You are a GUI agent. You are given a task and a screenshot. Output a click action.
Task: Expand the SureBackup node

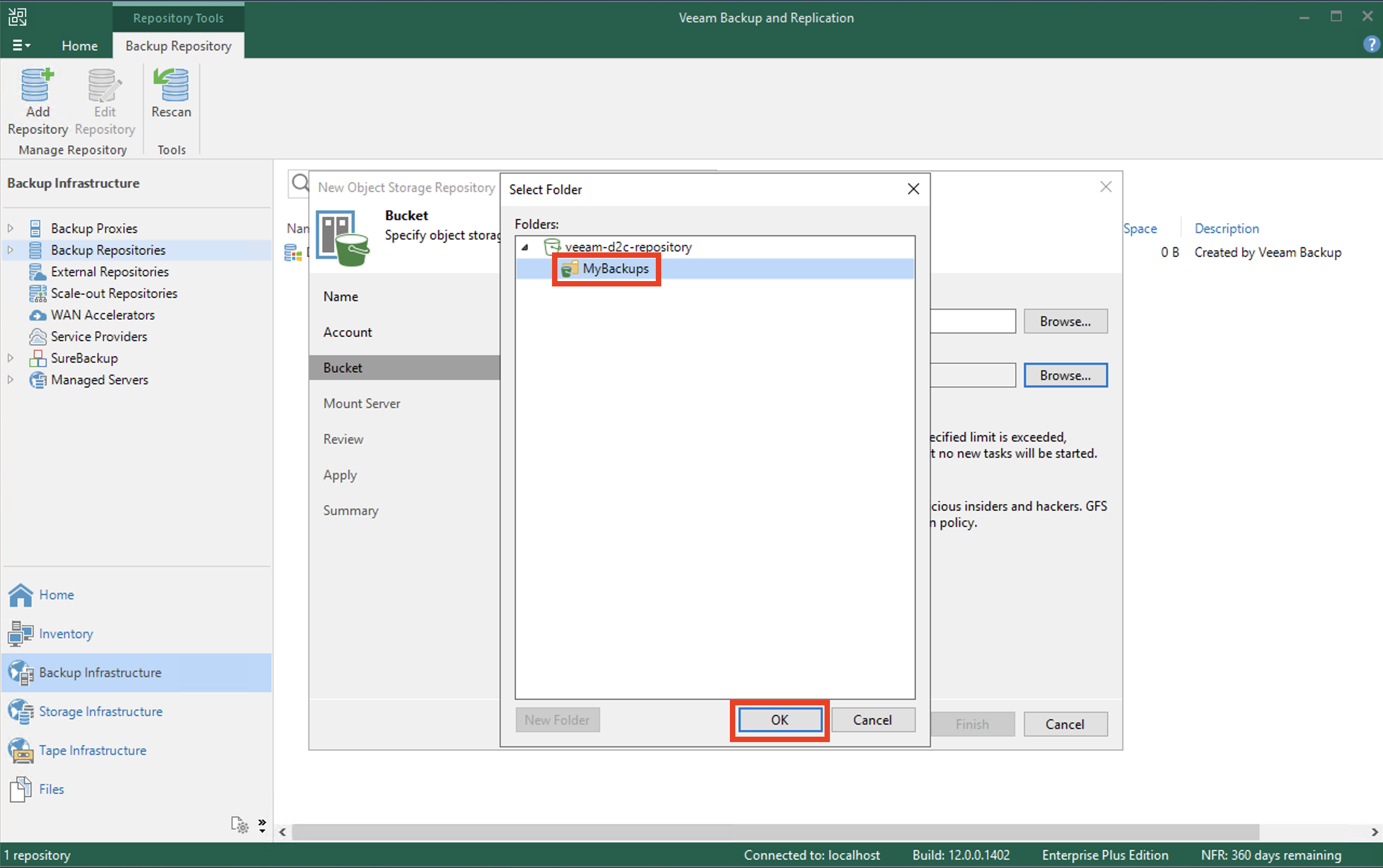click(x=10, y=358)
